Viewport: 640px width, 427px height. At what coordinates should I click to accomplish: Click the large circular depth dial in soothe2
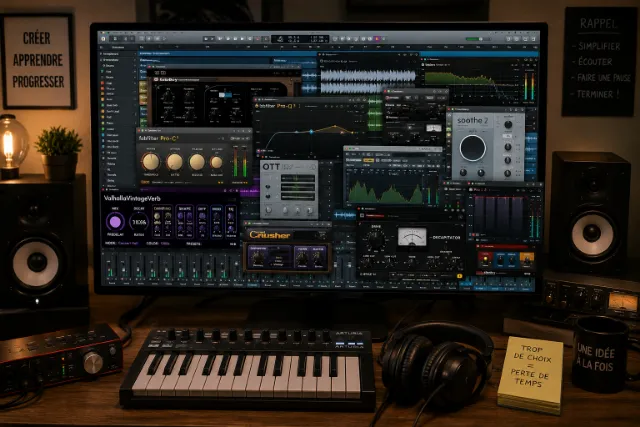(x=473, y=148)
